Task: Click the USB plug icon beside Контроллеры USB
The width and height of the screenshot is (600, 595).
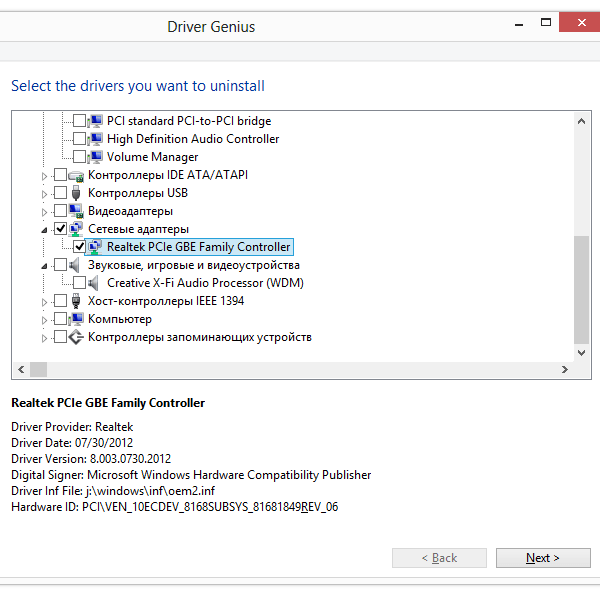Action: point(76,193)
